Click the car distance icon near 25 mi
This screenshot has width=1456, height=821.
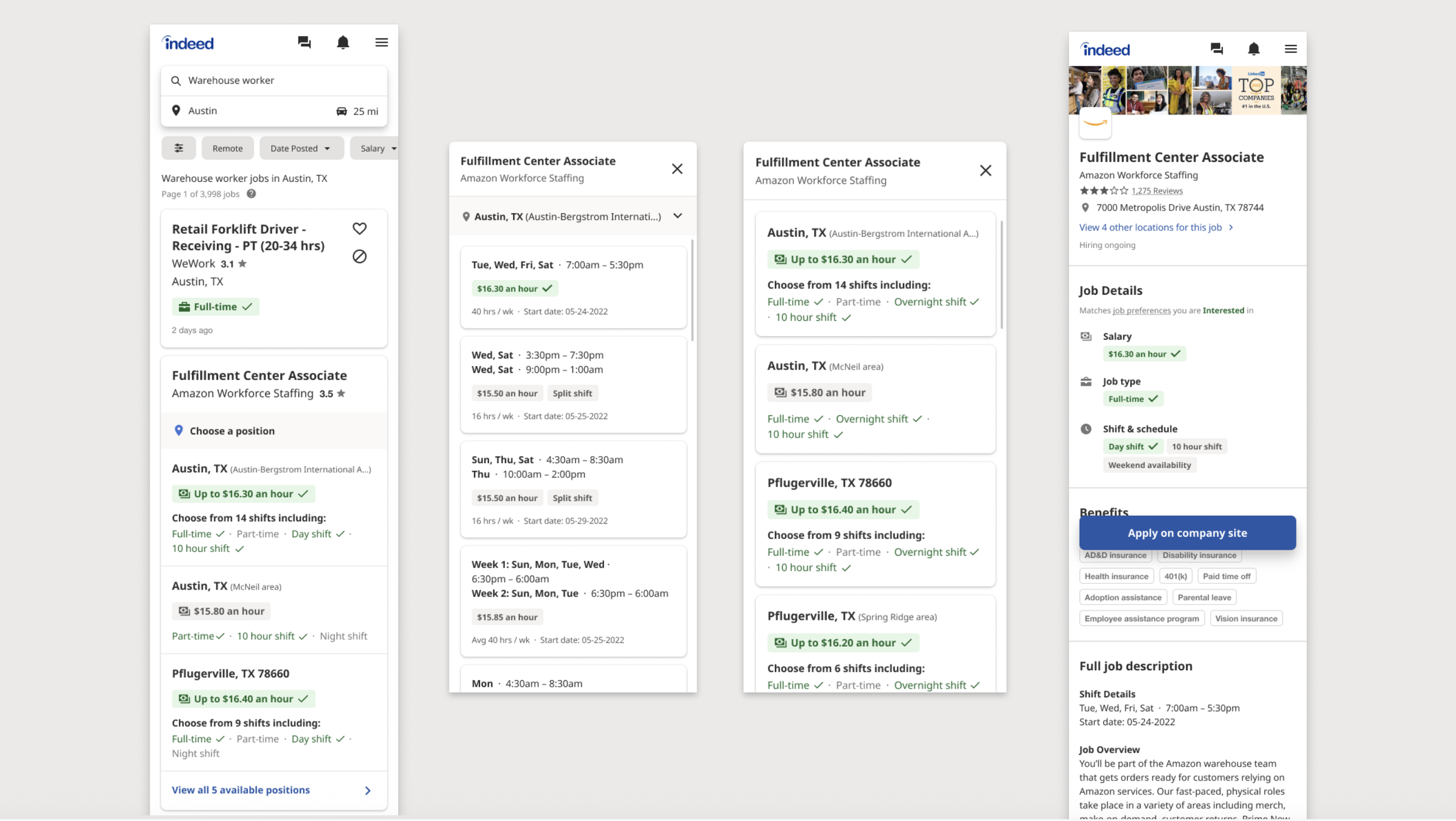pyautogui.click(x=342, y=111)
